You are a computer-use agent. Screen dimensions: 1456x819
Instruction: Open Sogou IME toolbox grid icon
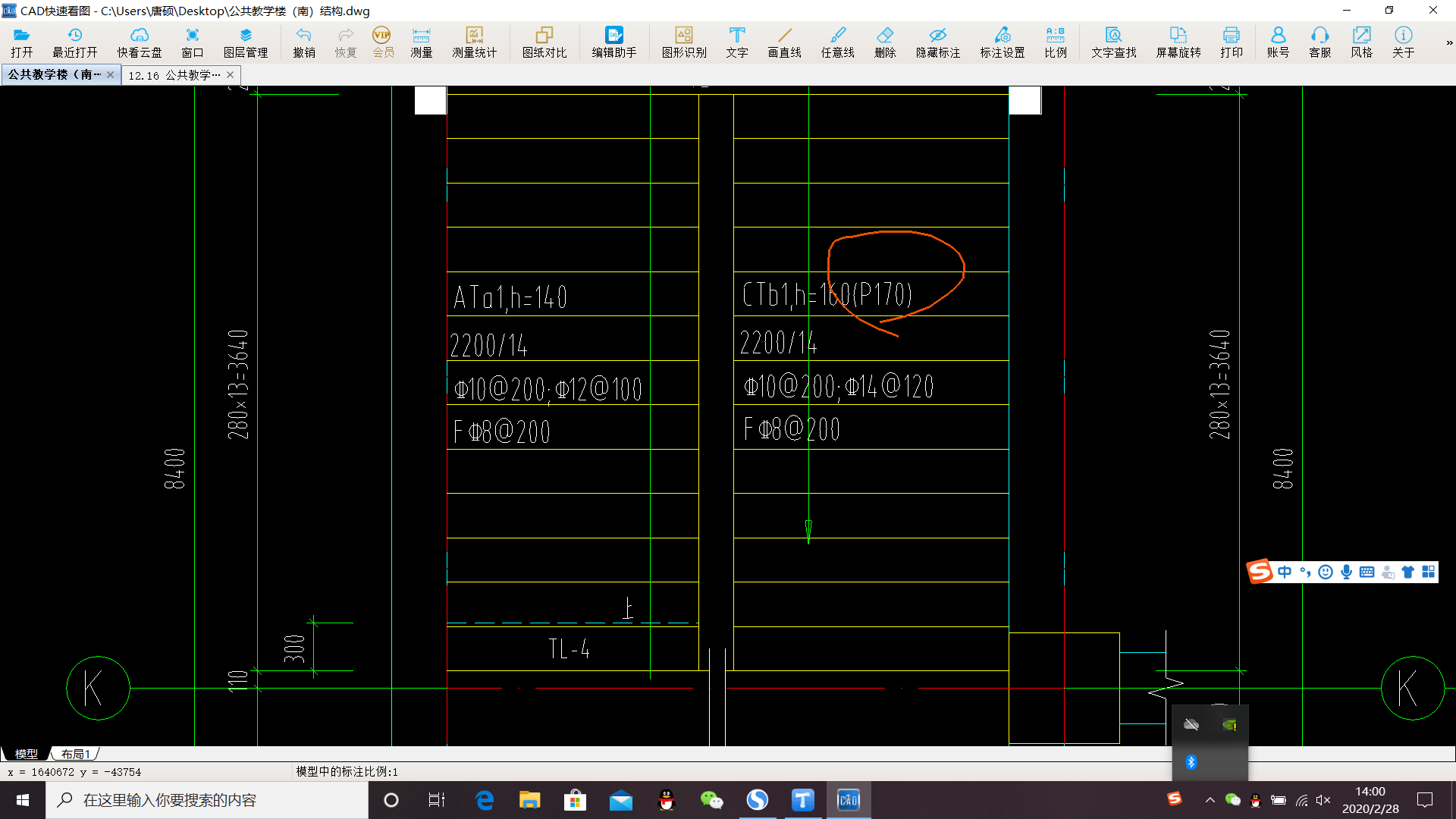pyautogui.click(x=1429, y=572)
